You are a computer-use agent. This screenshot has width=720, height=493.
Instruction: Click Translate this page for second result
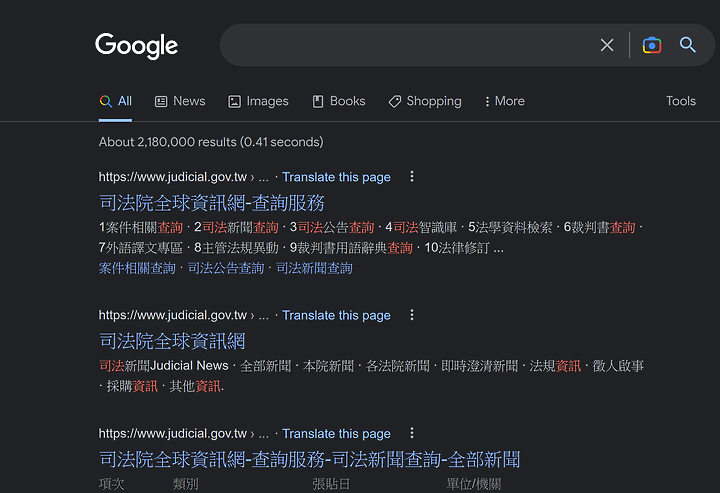[336, 315]
